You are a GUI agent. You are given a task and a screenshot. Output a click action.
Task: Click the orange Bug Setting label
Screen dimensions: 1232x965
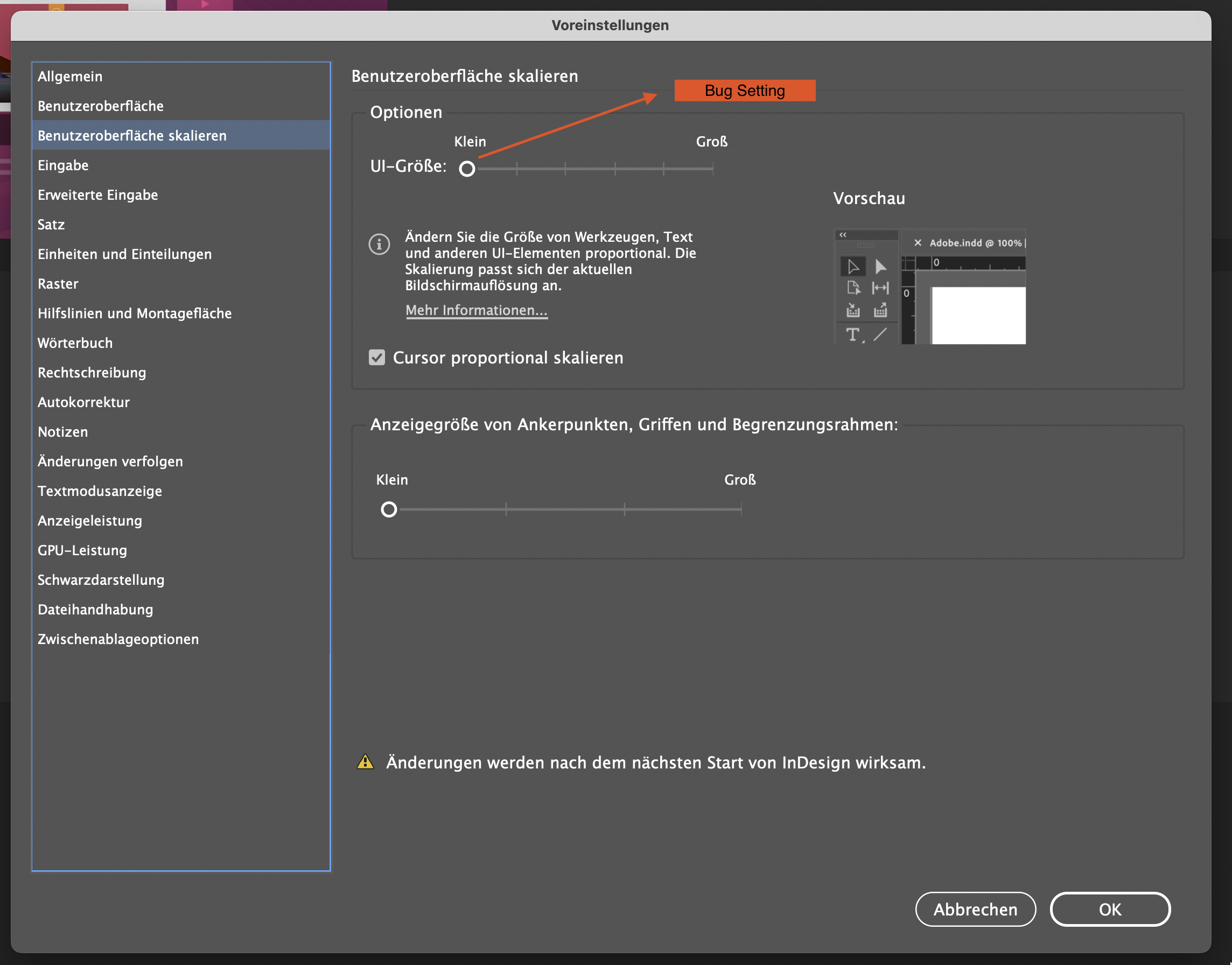(x=745, y=90)
